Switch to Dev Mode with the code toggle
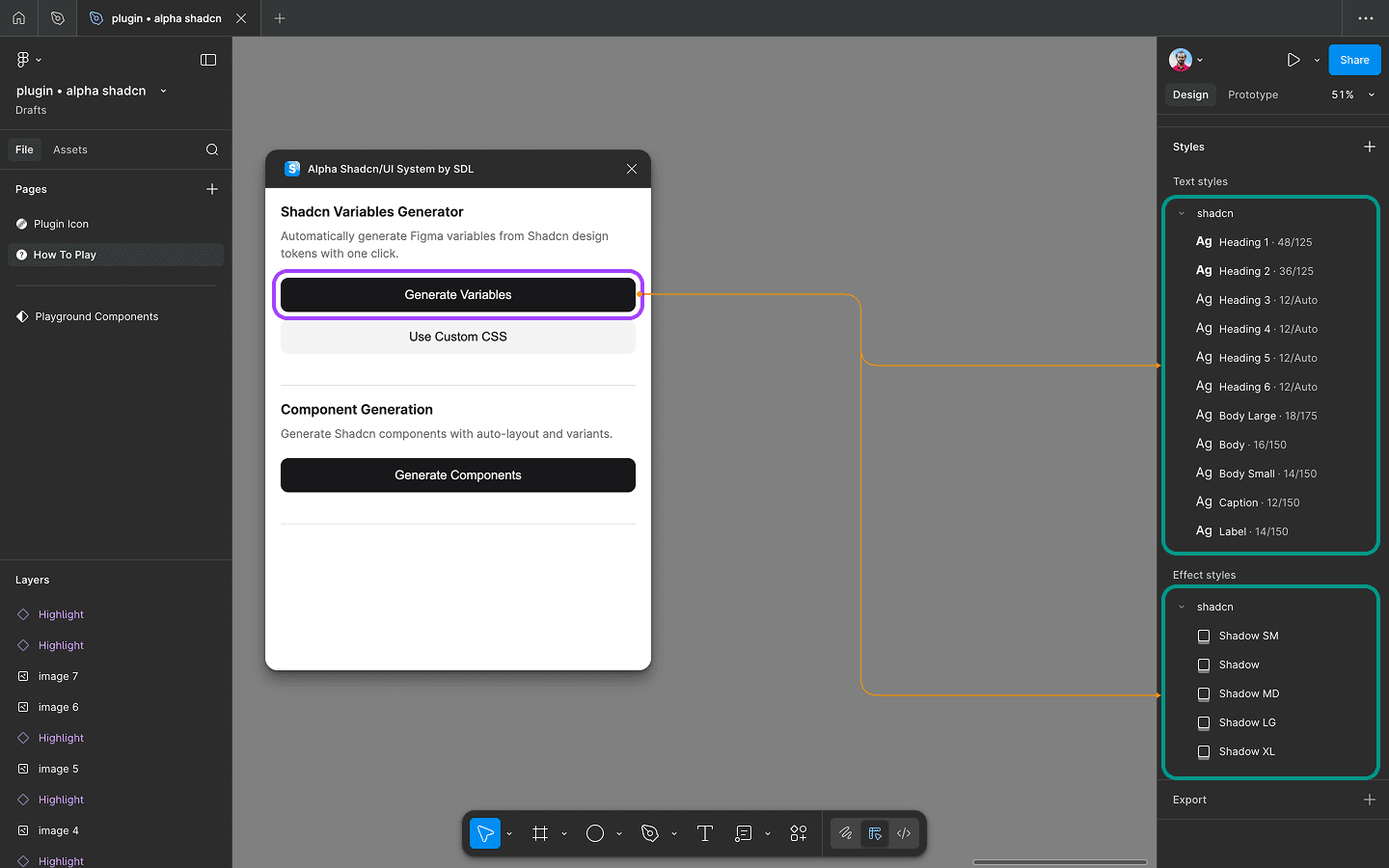The image size is (1389, 868). (904, 833)
